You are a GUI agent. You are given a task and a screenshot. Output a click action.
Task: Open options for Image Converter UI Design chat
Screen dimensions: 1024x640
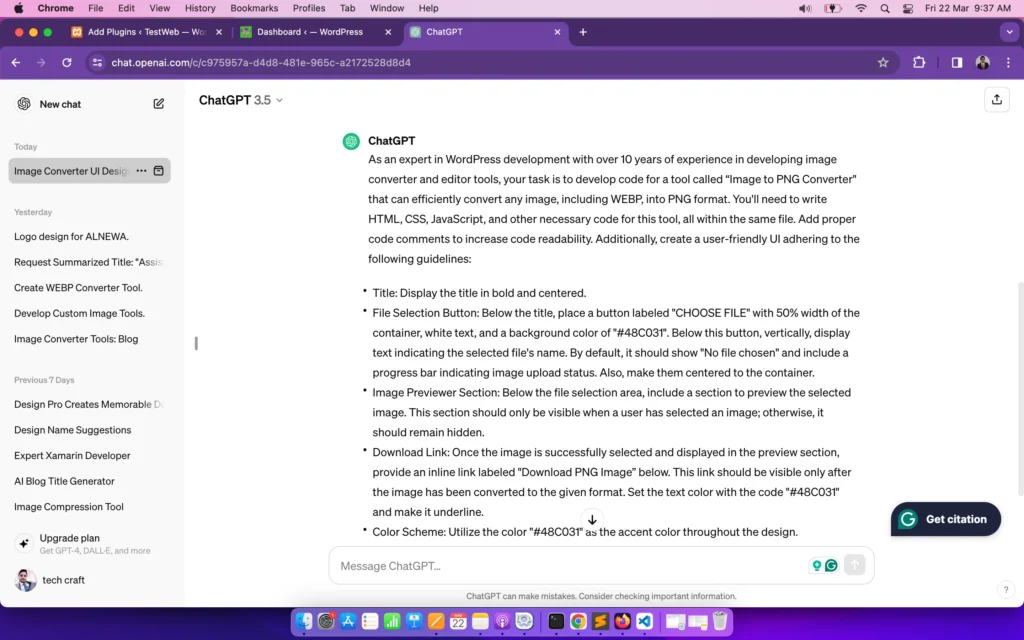tap(141, 171)
